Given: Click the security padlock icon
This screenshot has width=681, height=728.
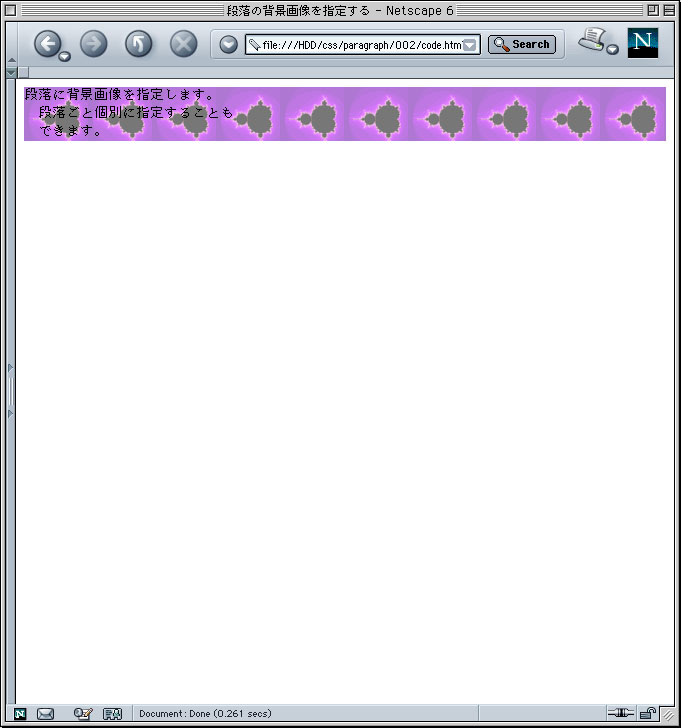Looking at the screenshot, I should click(x=647, y=713).
